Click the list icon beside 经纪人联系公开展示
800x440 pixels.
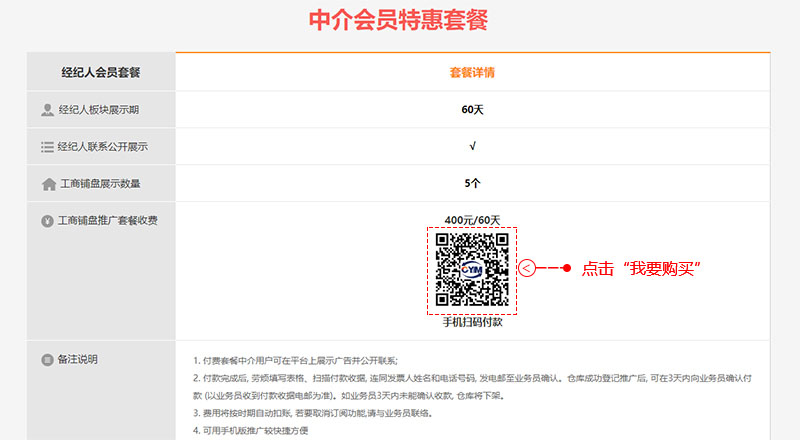click(x=47, y=147)
